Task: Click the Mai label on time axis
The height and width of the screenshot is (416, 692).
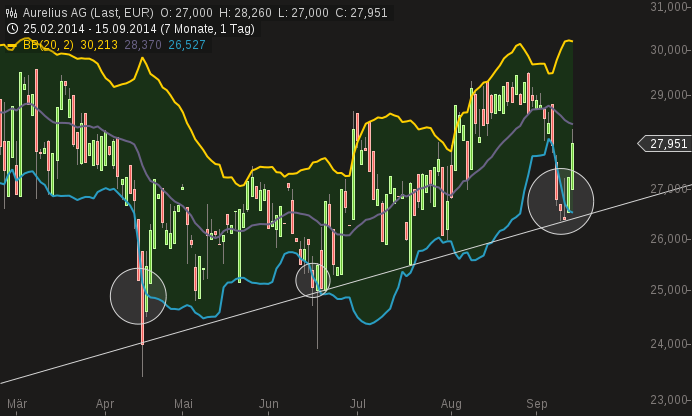Action: [183, 404]
